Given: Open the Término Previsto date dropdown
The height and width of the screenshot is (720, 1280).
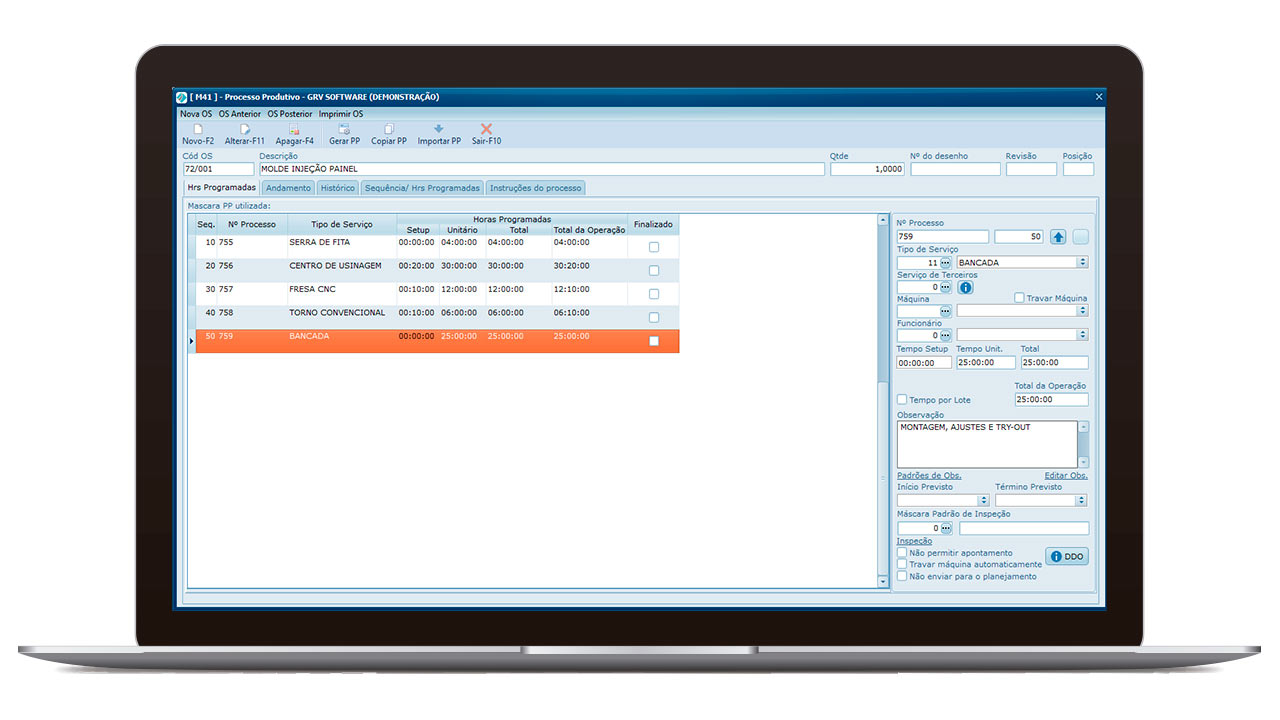Looking at the screenshot, I should pos(1082,500).
